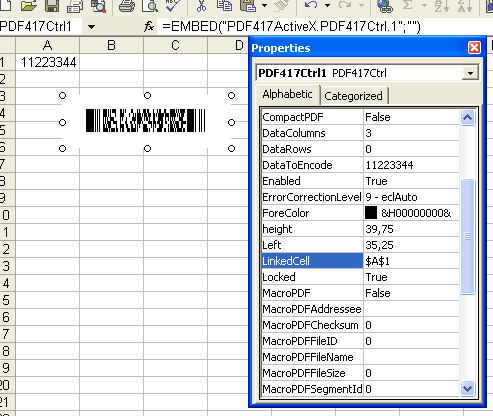Image resolution: width=493 pixels, height=416 pixels.
Task: Select the CompactPDF property row
Action: point(361,117)
